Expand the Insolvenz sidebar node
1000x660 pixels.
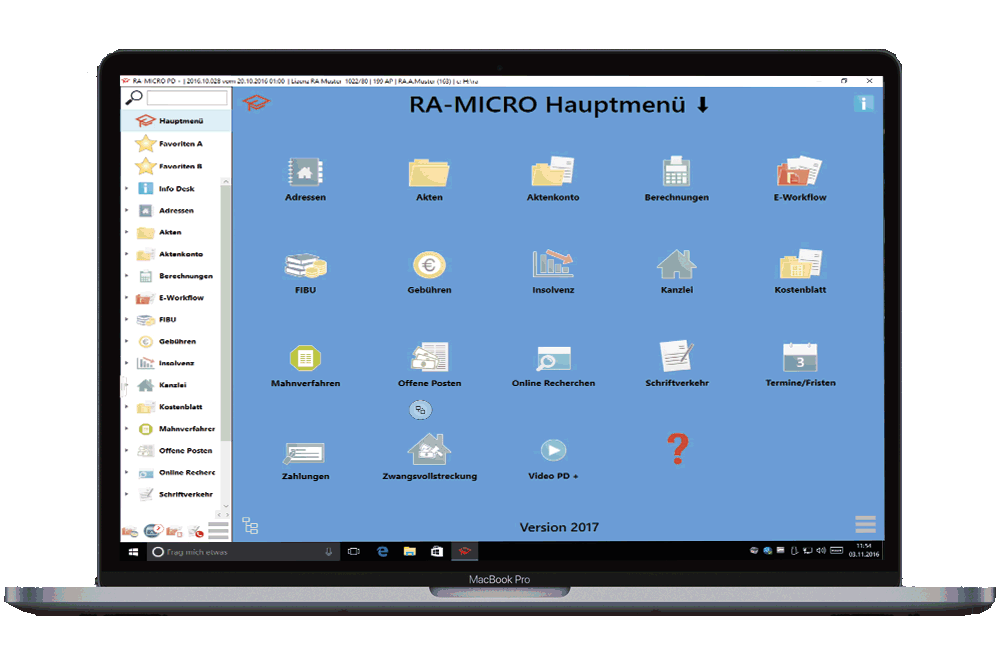[x=126, y=363]
